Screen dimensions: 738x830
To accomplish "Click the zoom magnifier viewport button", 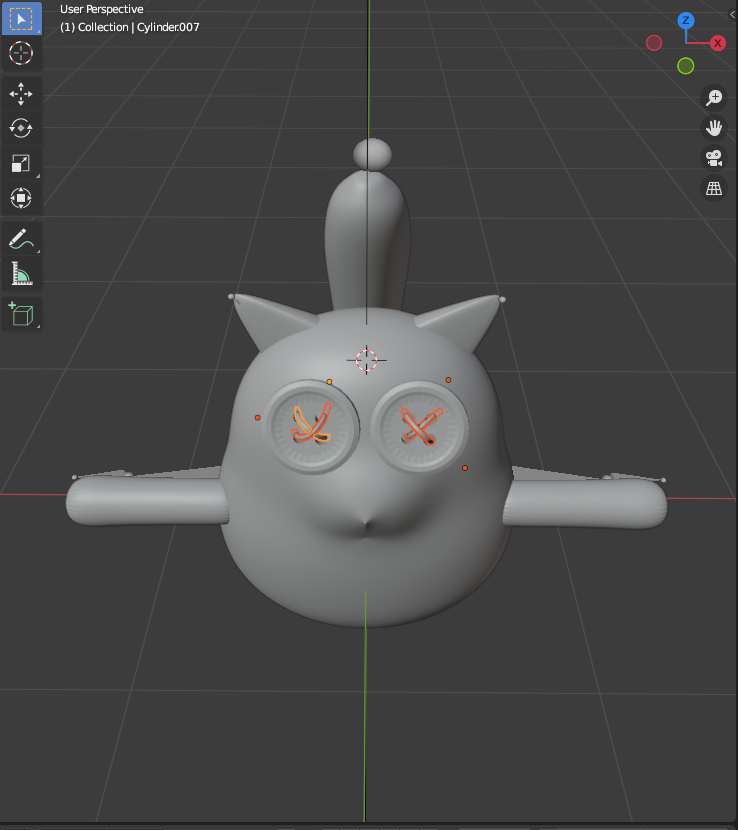I will pos(714,98).
